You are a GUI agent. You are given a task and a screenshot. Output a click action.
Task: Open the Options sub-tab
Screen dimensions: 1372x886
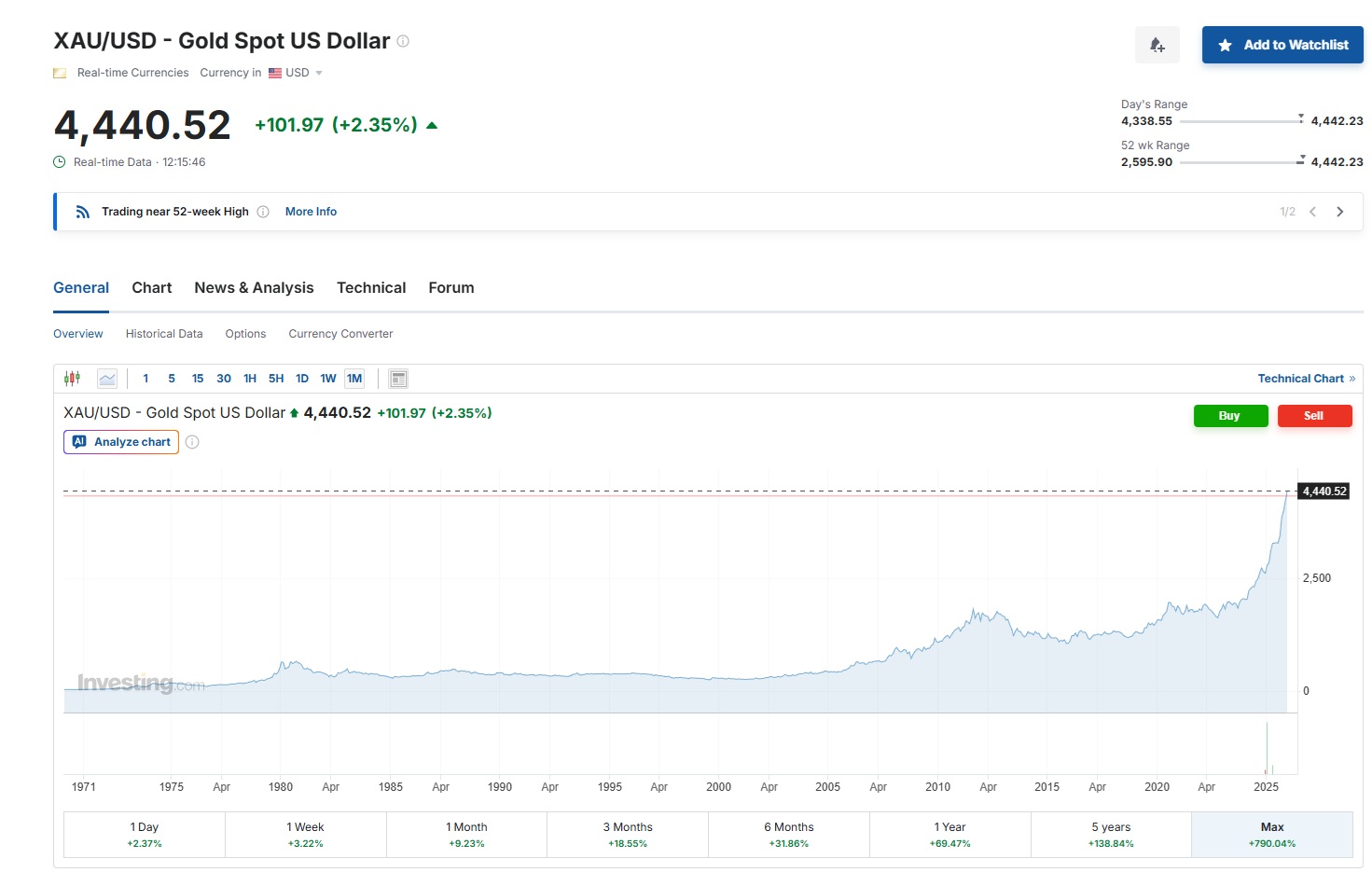(245, 334)
